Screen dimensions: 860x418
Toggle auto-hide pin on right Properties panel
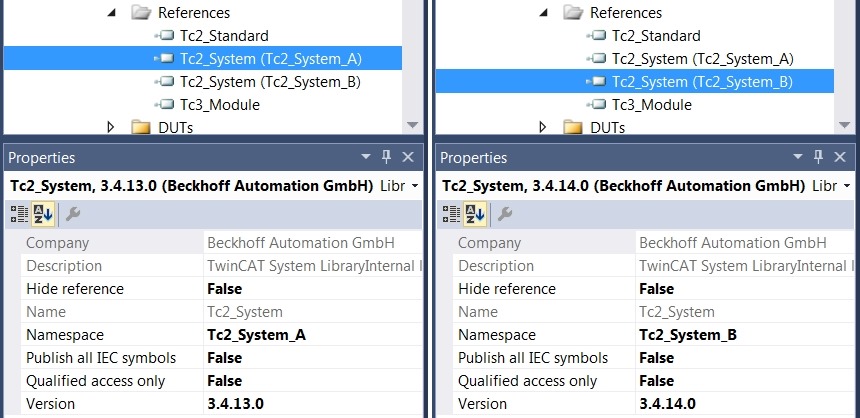(818, 158)
